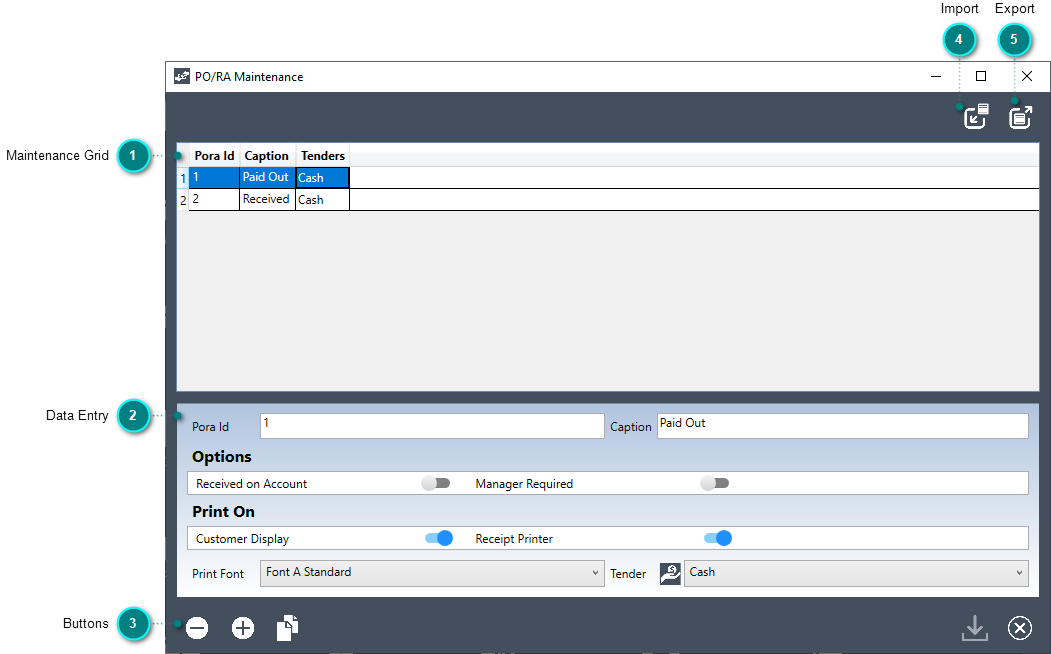Disable the Customer Display toggle
The height and width of the screenshot is (654, 1051).
pyautogui.click(x=439, y=538)
